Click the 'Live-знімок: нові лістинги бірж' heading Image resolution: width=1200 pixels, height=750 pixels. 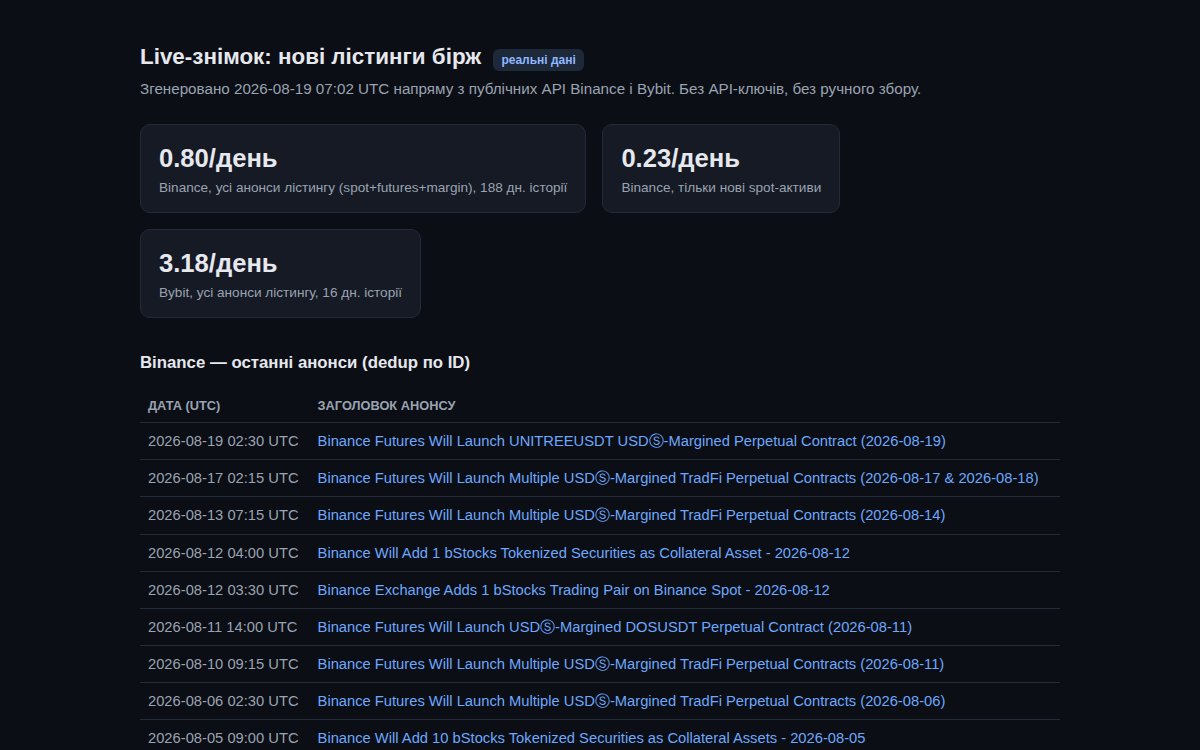(311, 58)
